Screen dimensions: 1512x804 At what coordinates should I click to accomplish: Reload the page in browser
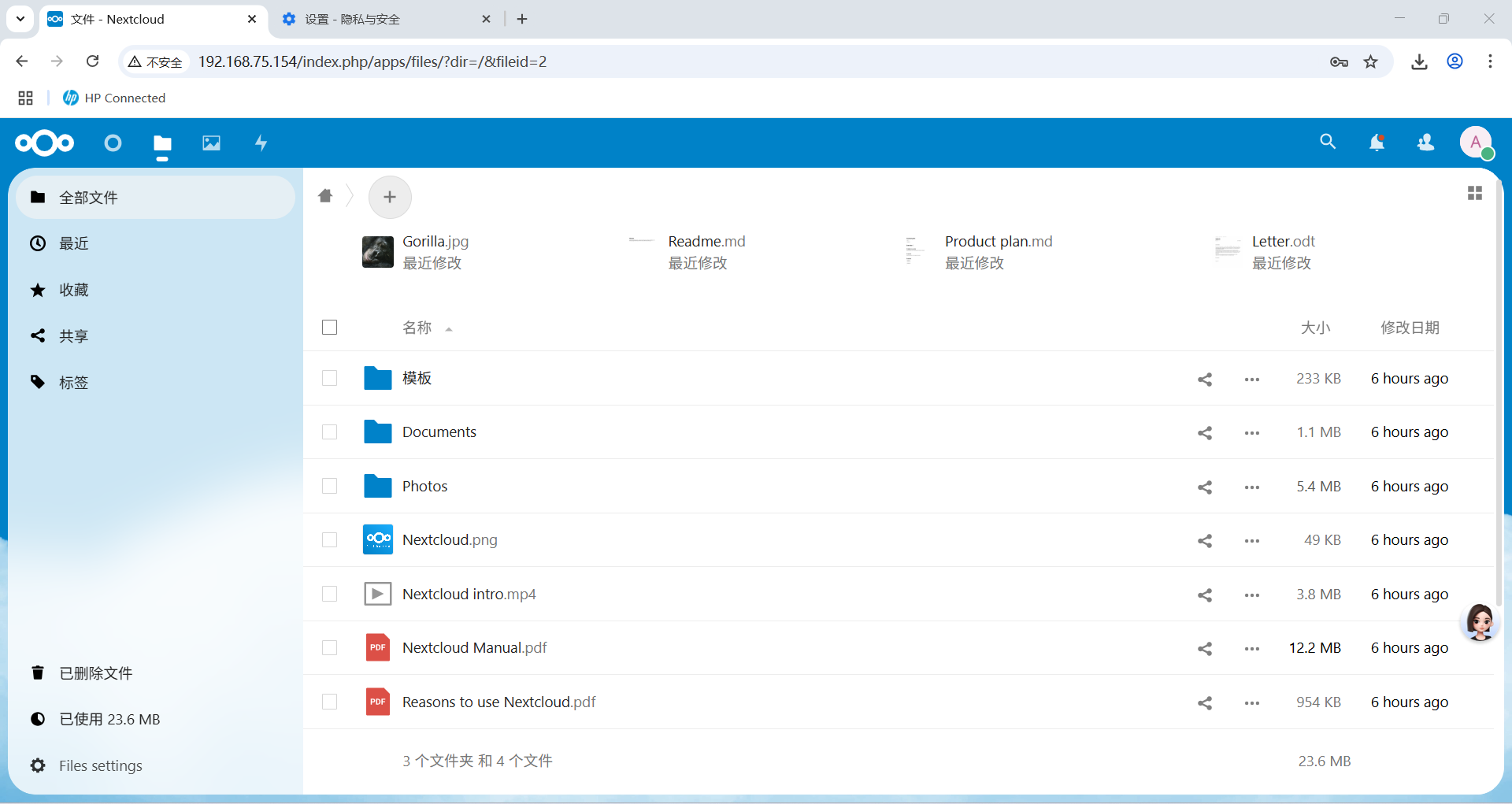point(93,61)
